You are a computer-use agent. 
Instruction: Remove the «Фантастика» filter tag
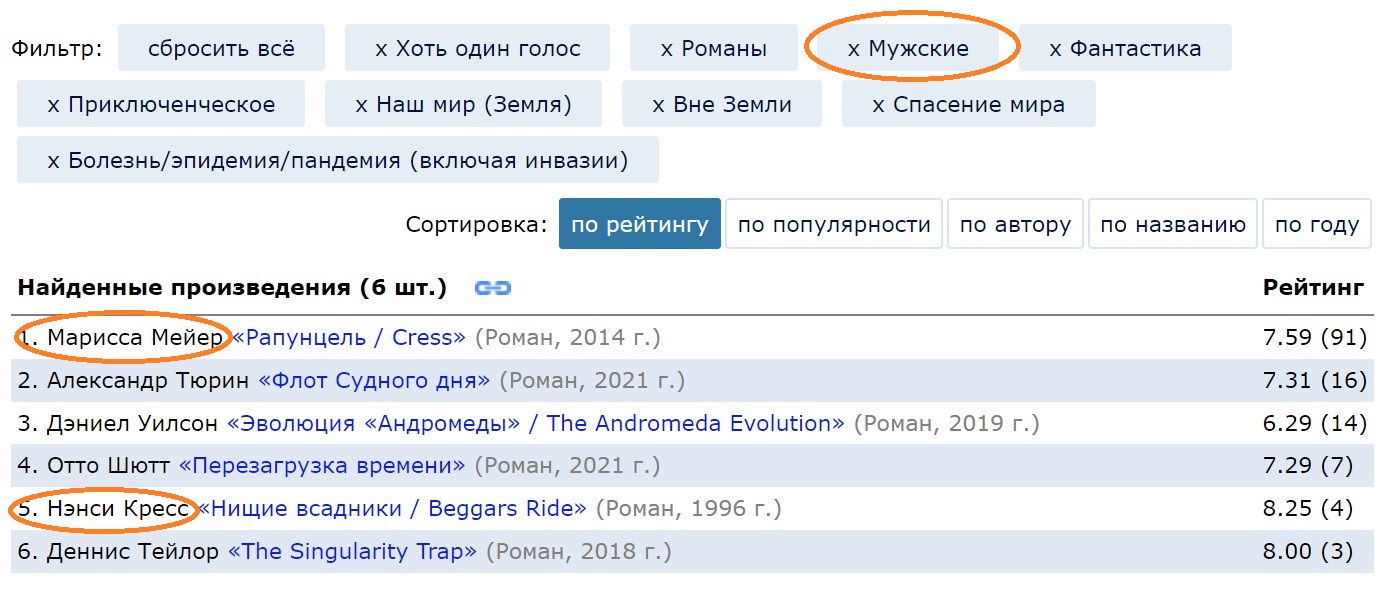pos(1125,48)
